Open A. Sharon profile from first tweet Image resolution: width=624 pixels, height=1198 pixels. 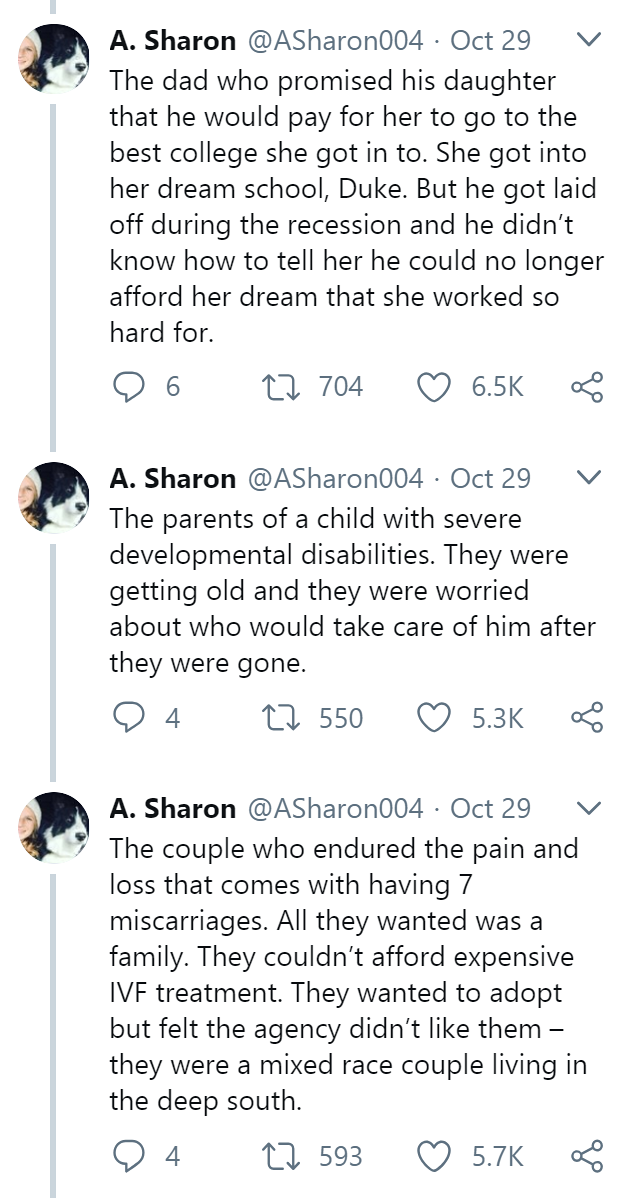[173, 40]
